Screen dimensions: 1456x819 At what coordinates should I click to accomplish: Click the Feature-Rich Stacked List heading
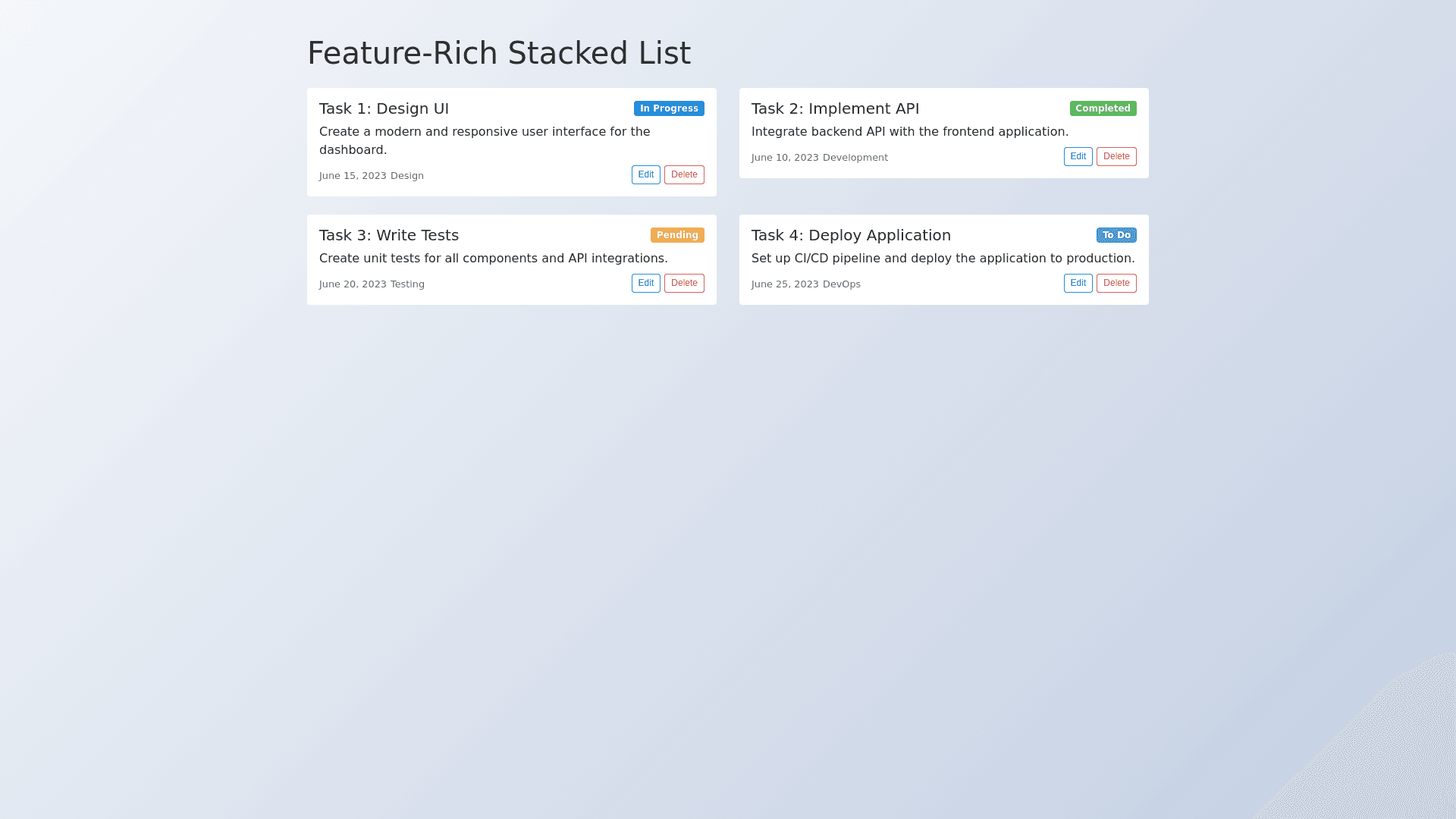click(x=499, y=53)
